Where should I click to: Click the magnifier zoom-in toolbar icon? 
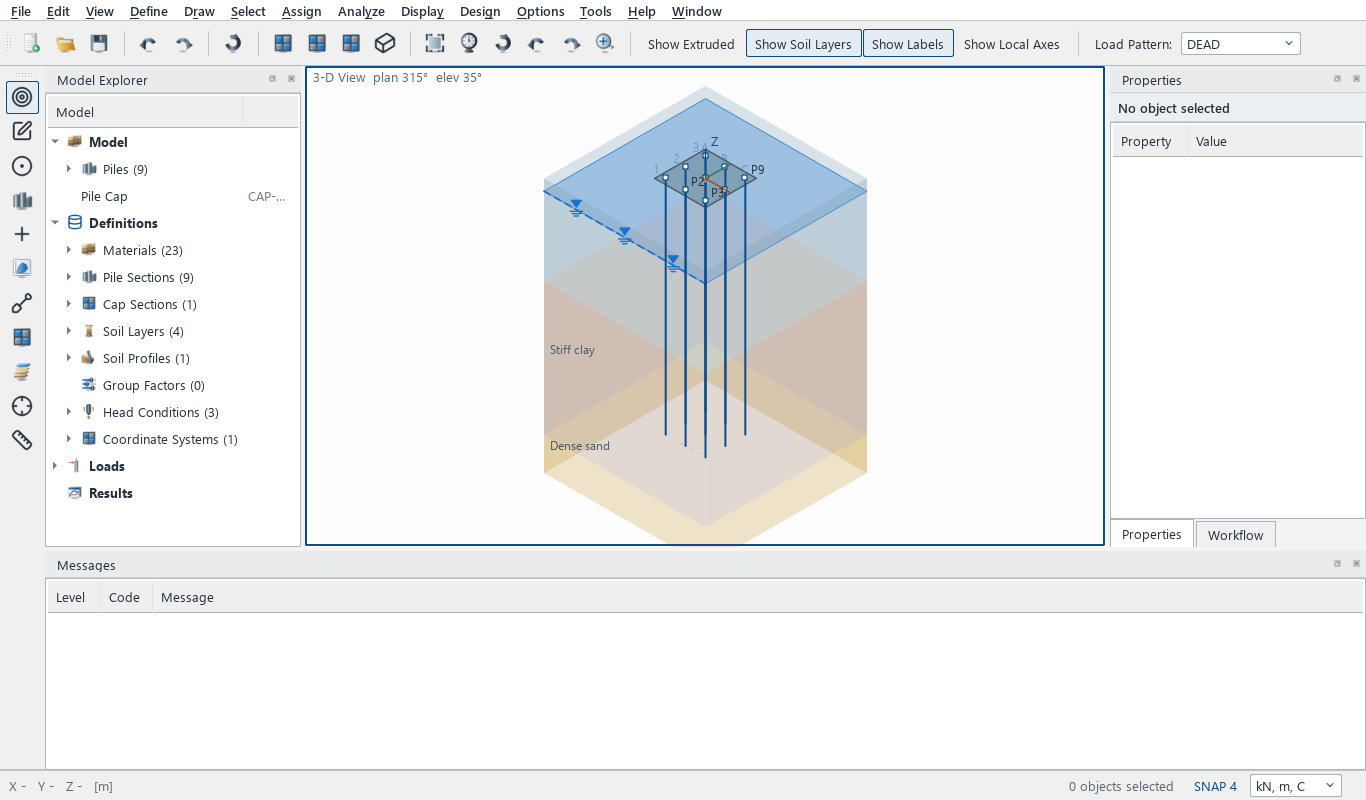point(605,44)
